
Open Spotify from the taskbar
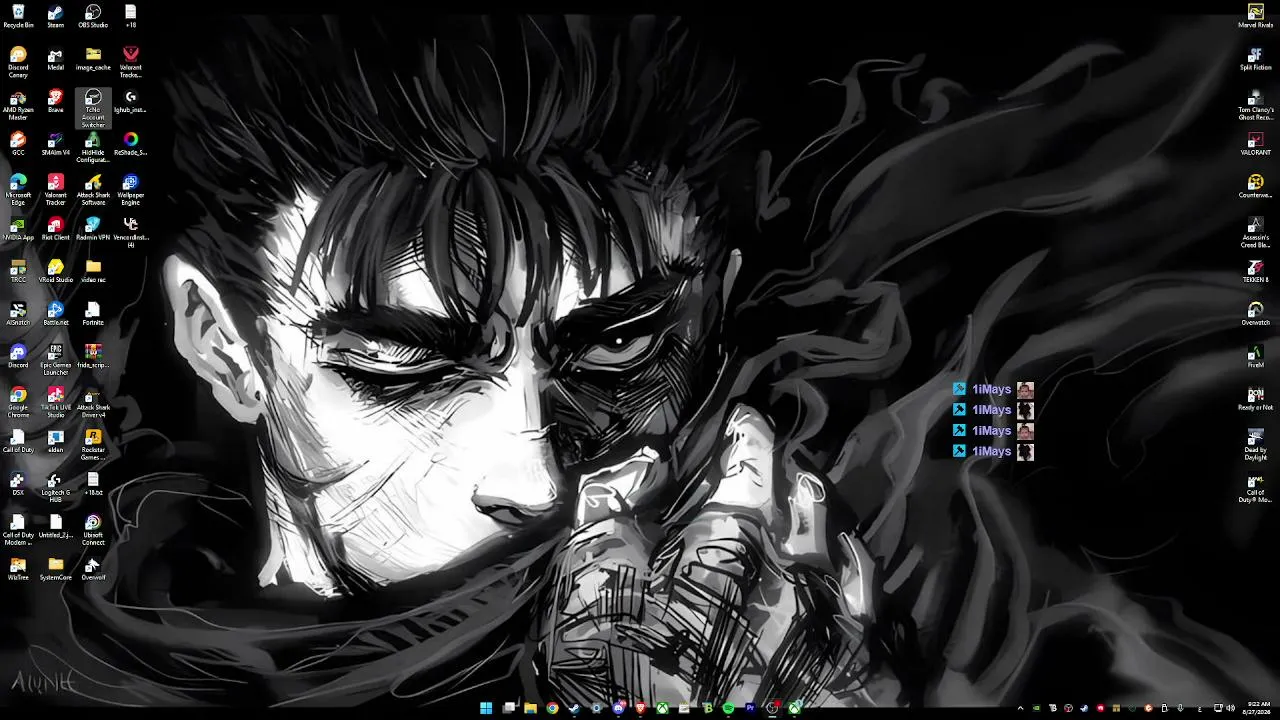[x=728, y=708]
